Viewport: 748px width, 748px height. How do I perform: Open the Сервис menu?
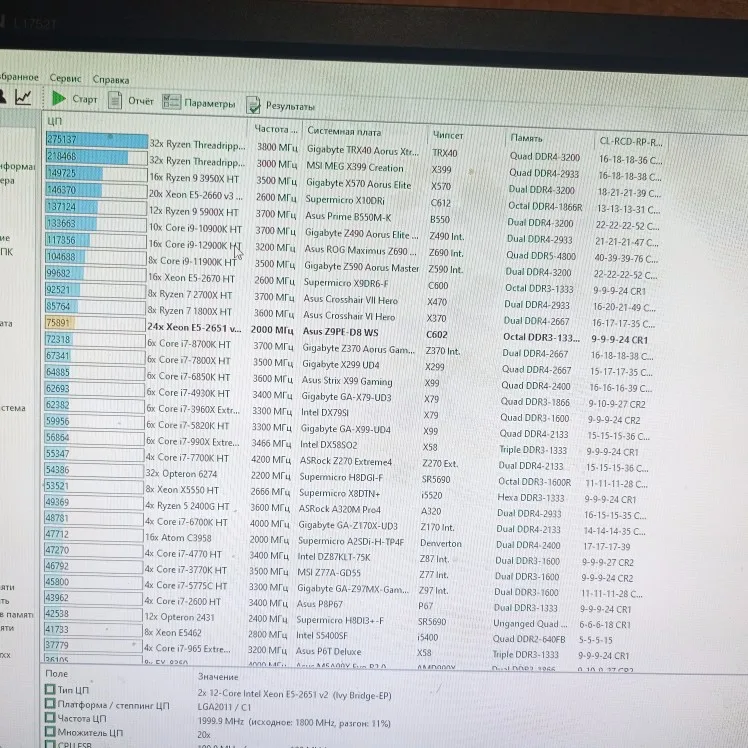(x=65, y=78)
